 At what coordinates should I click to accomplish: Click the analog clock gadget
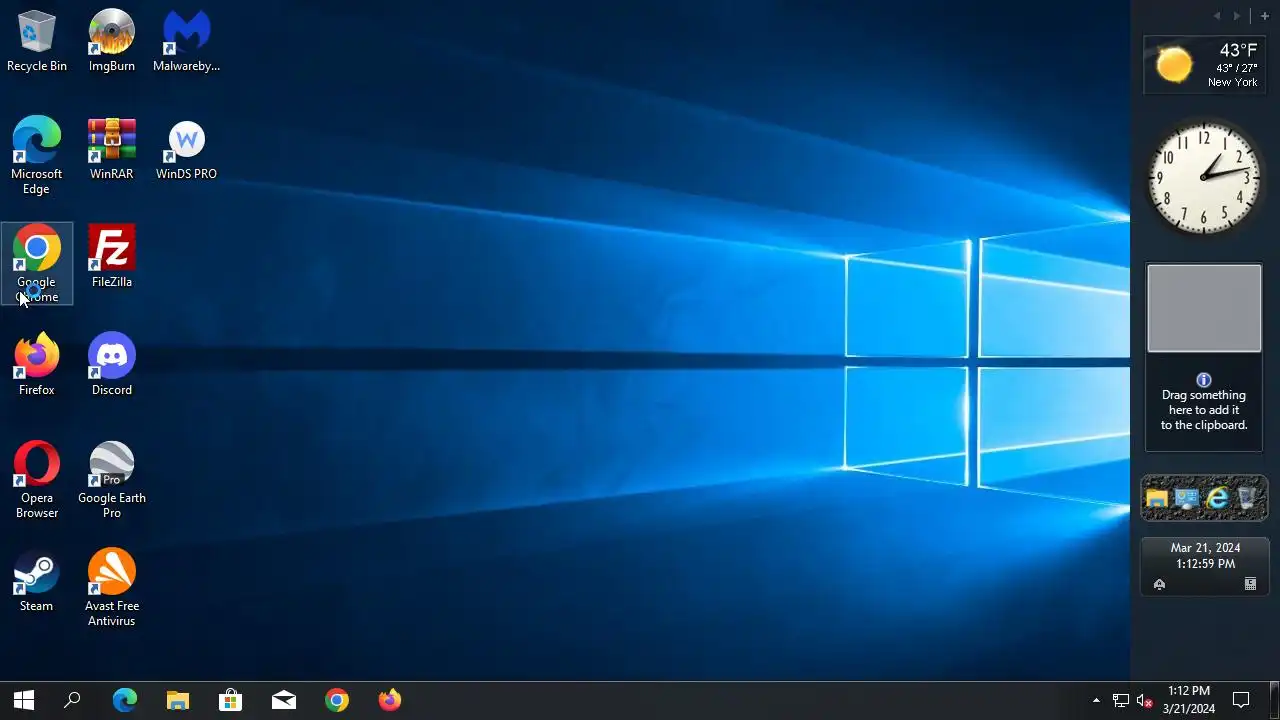pos(1204,178)
